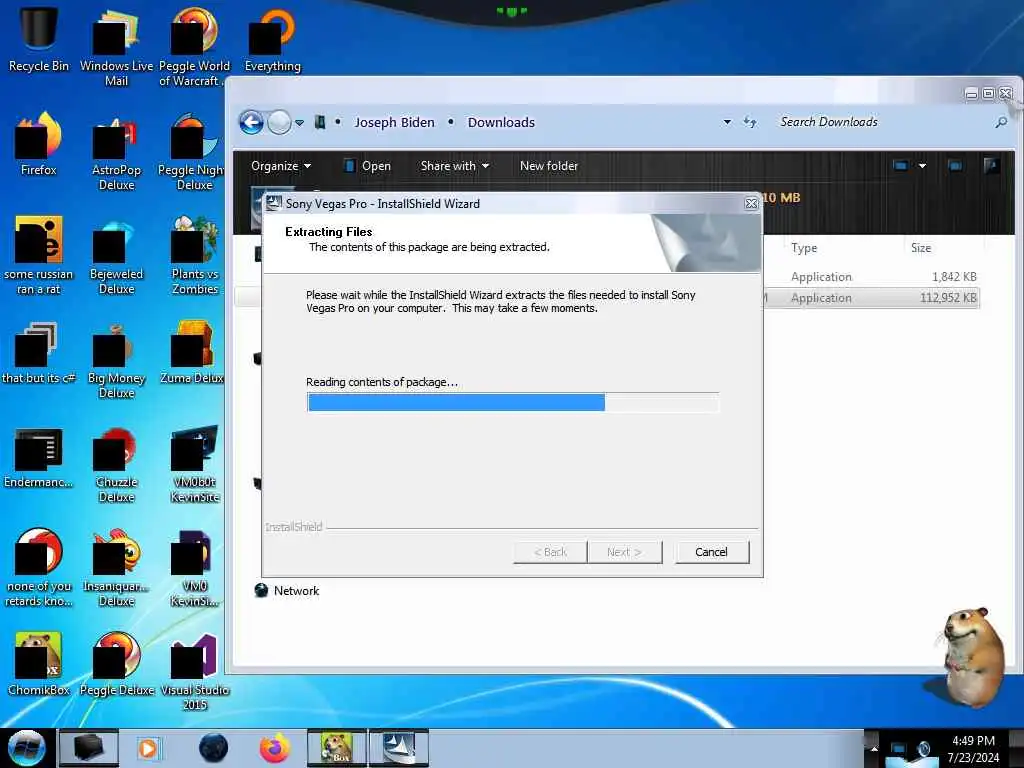Click Joseph Biden in the breadcrumb
1024x768 pixels.
click(394, 122)
